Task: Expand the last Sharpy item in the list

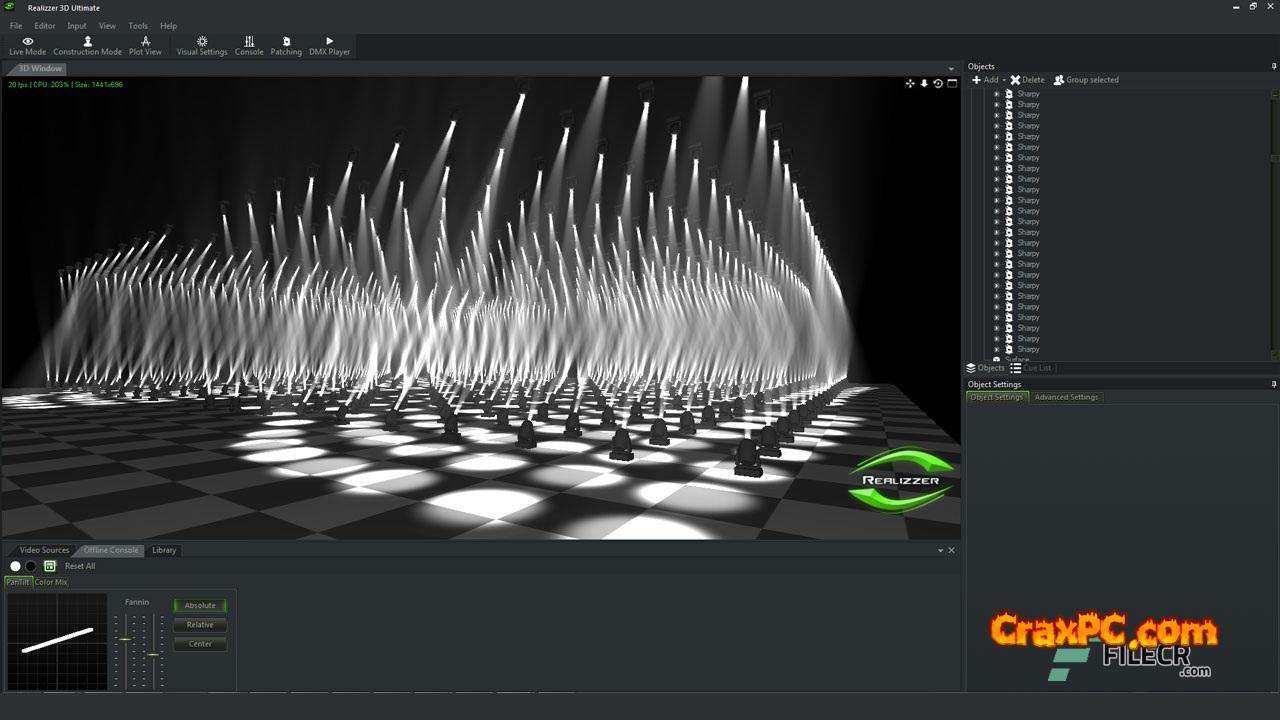Action: point(996,349)
